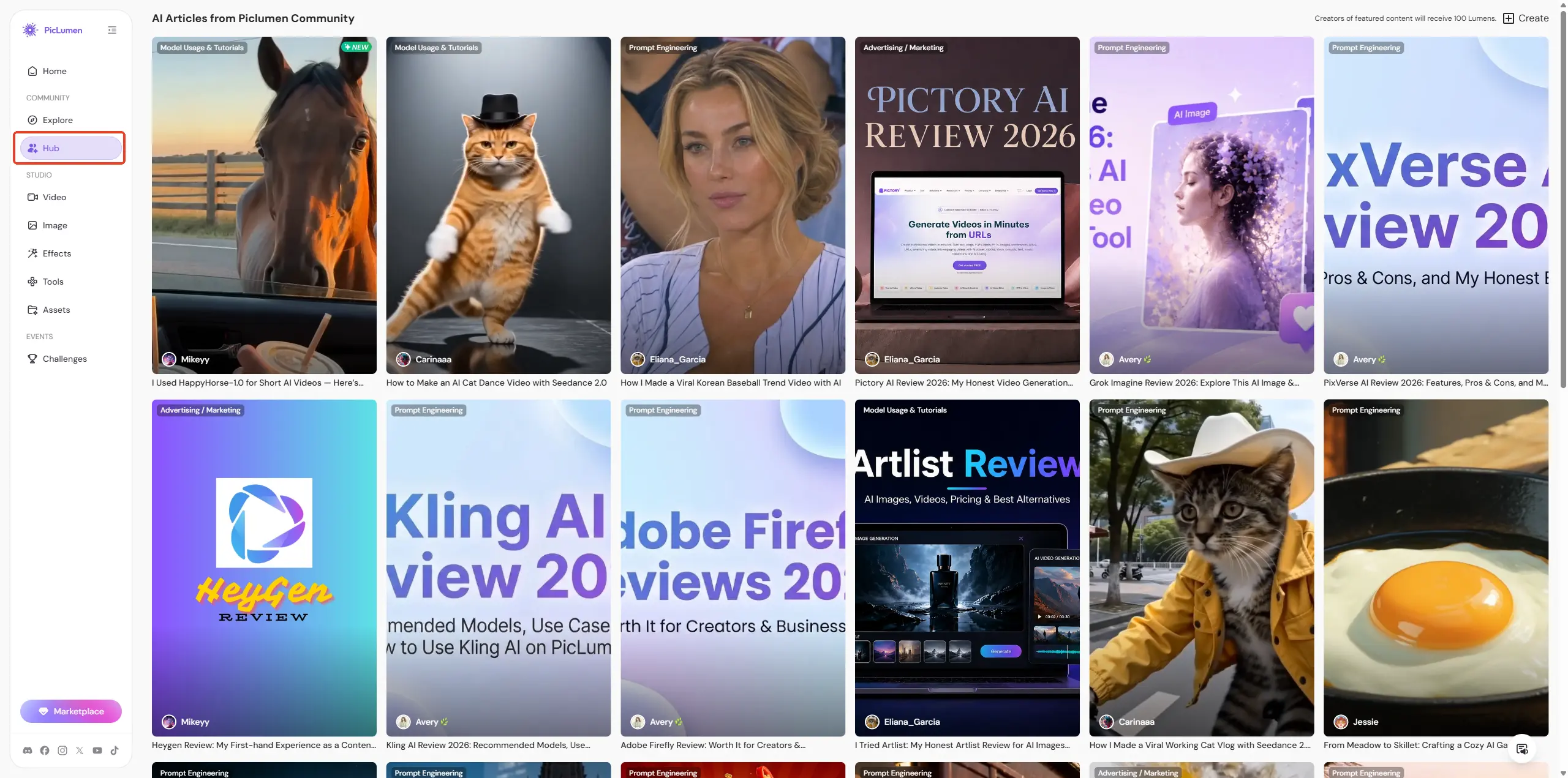Click the Create button
This screenshot has width=1568, height=778.
coord(1526,18)
